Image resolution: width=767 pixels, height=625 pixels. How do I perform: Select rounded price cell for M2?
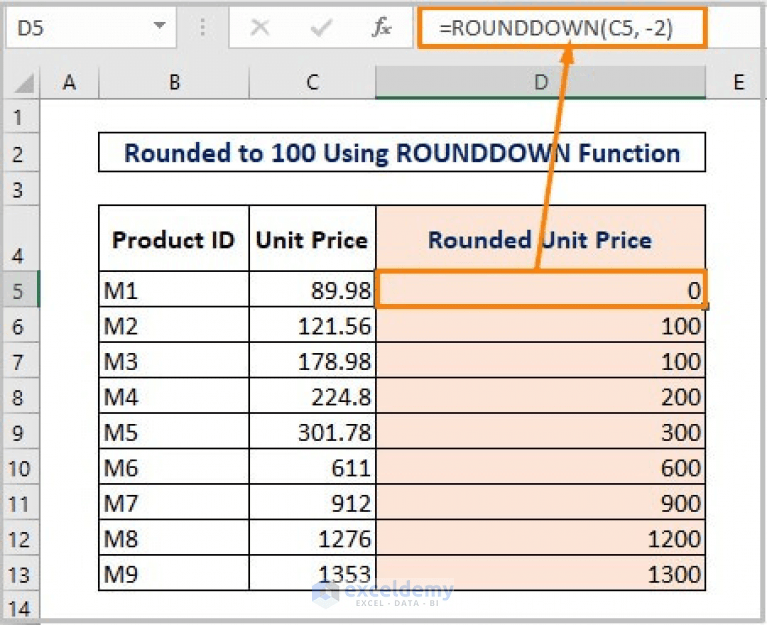[541, 325]
